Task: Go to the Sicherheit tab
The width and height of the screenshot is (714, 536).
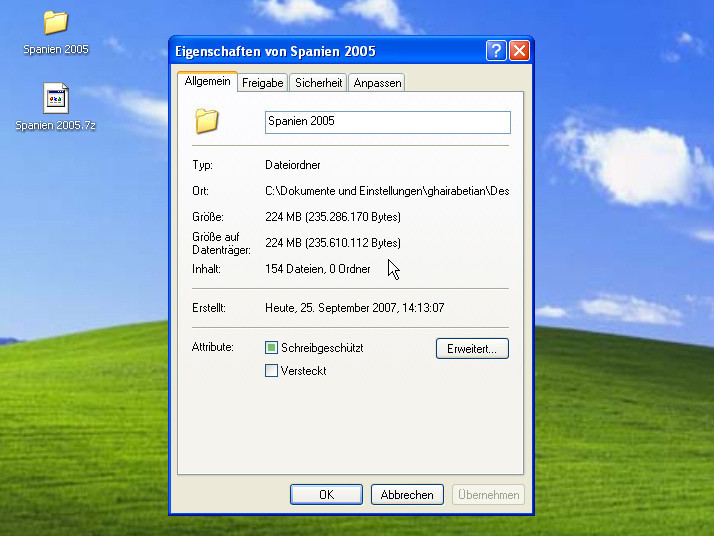Action: click(318, 83)
